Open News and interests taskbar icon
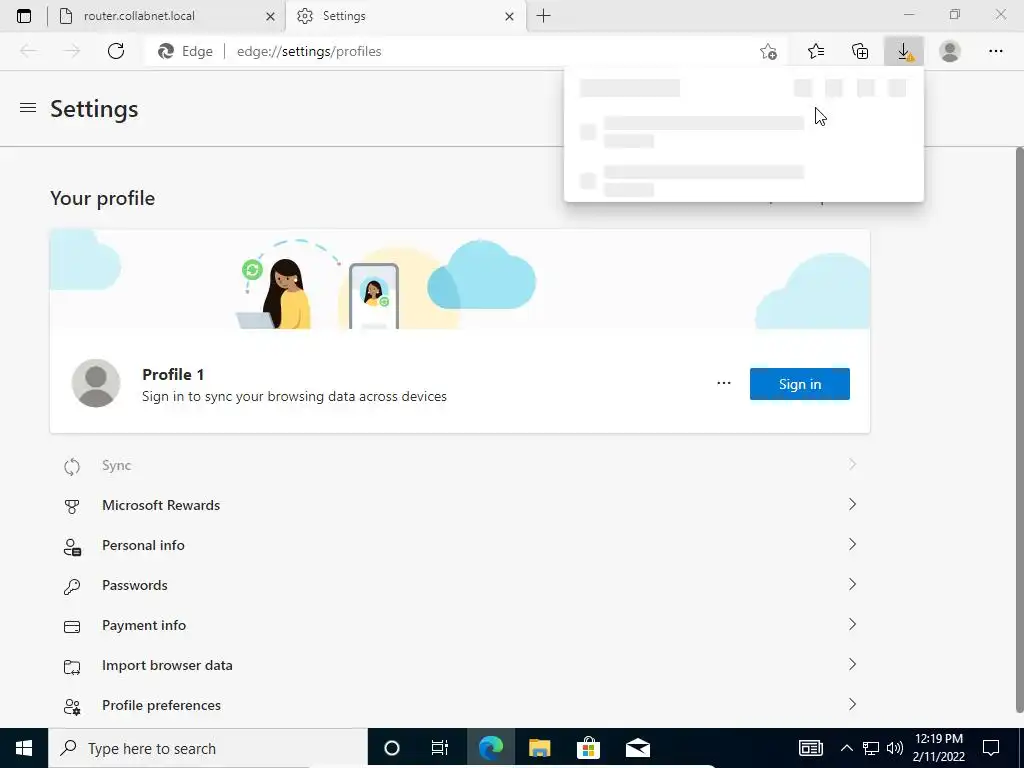The height and width of the screenshot is (768, 1024). point(810,748)
